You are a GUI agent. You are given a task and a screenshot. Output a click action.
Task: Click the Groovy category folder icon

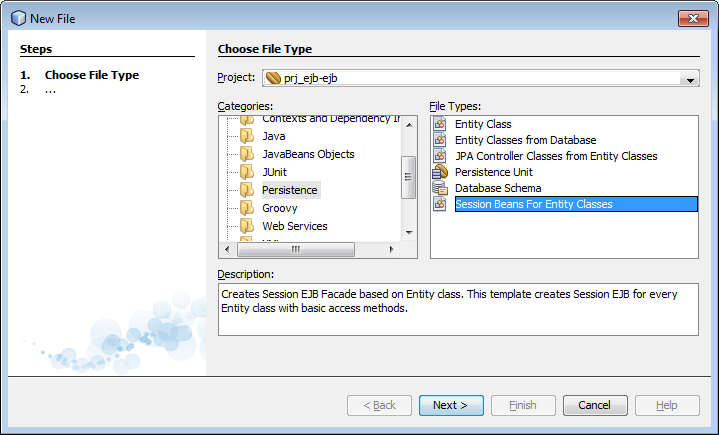tap(246, 208)
